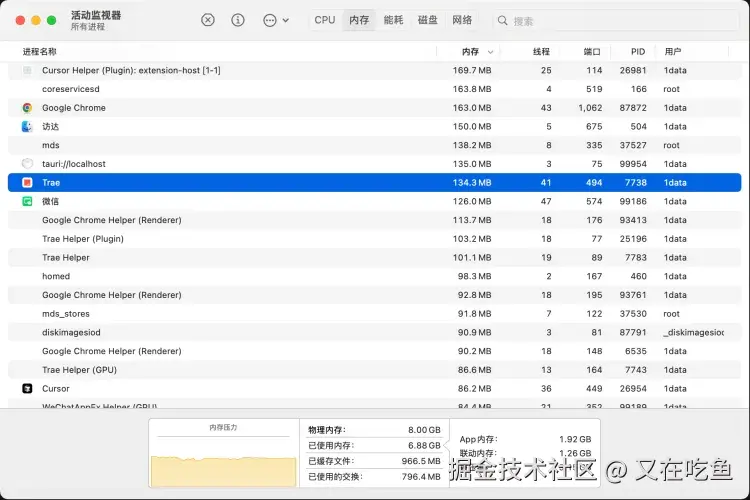The height and width of the screenshot is (500, 750).
Task: Switch to the CPU tab
Action: (x=325, y=20)
